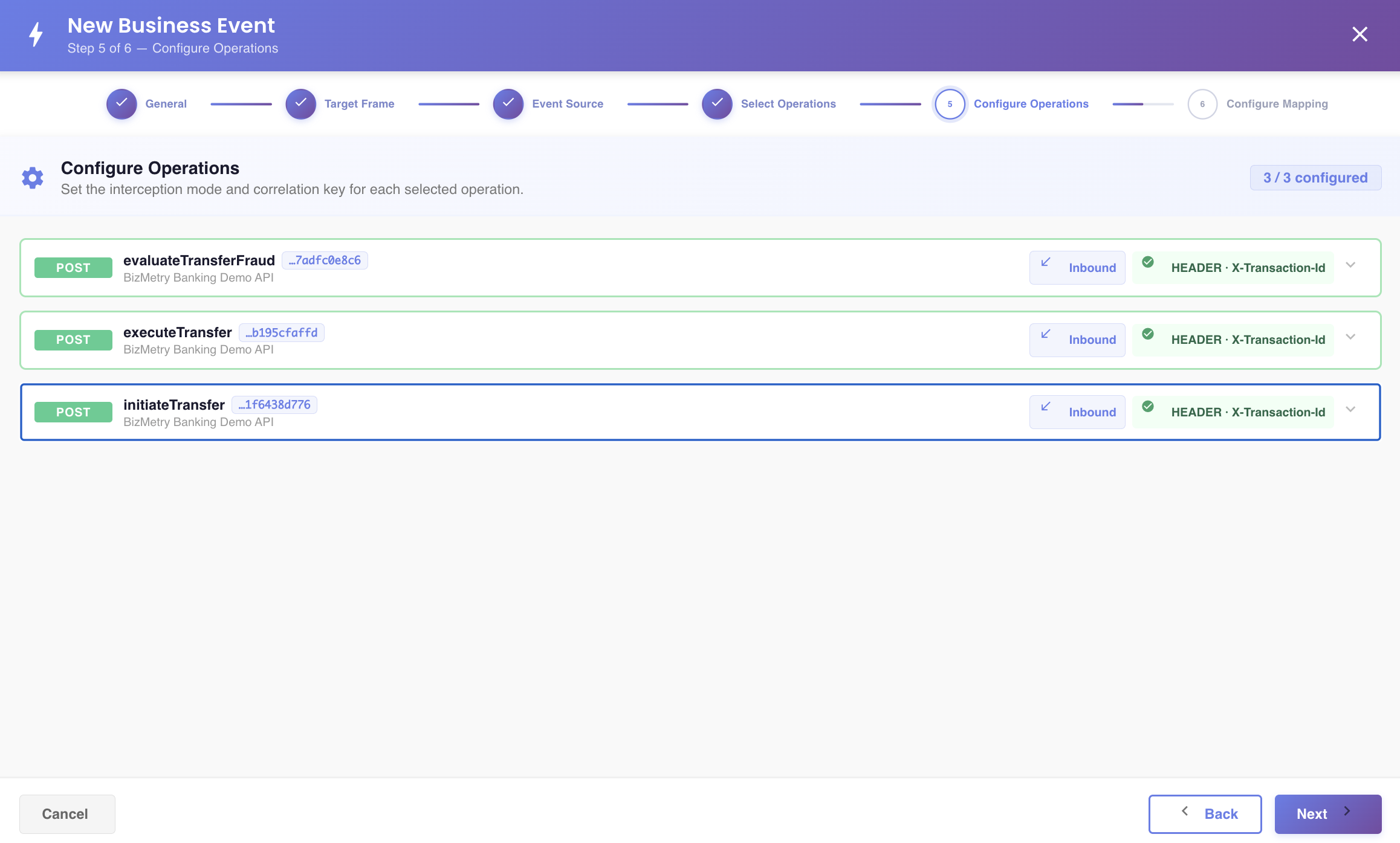Image resolution: width=1400 pixels, height=843 pixels.
Task: Click the …7adfc0e8c6 ID chip
Action: [x=325, y=260]
